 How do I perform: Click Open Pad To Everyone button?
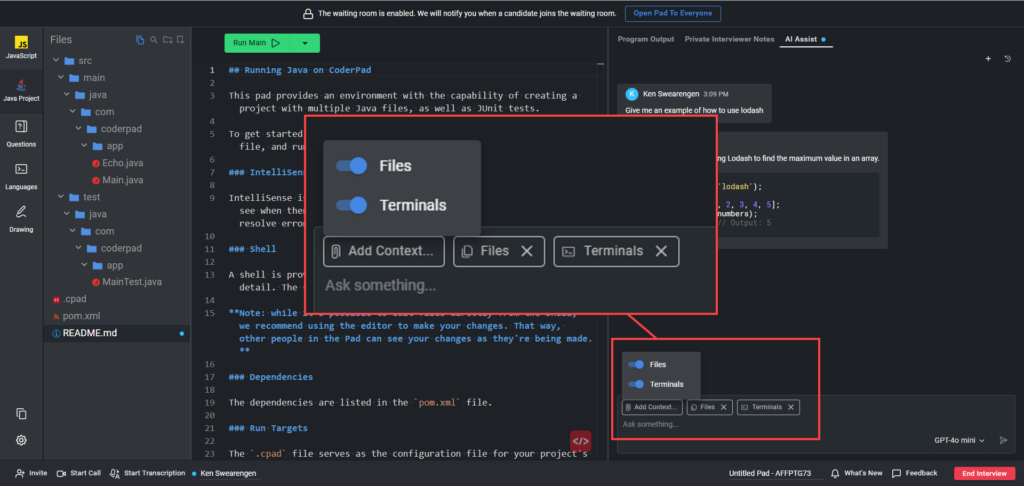point(673,13)
